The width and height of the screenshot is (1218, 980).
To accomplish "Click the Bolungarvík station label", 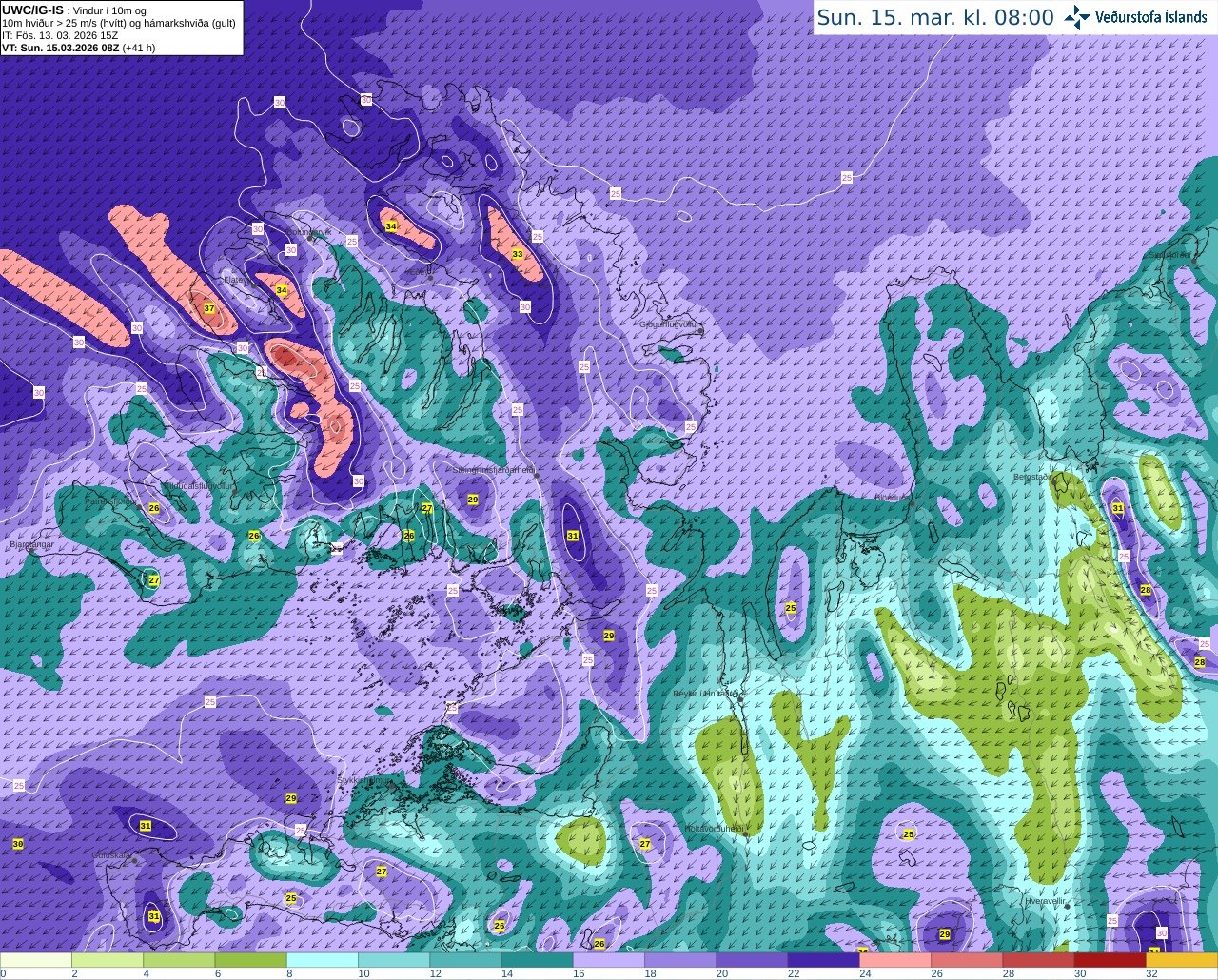I will pyautogui.click(x=309, y=232).
